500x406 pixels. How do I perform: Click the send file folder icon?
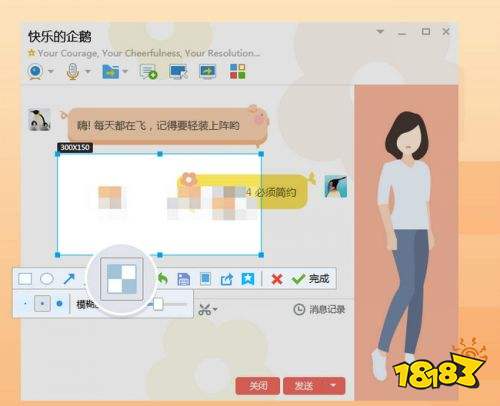click(111, 71)
